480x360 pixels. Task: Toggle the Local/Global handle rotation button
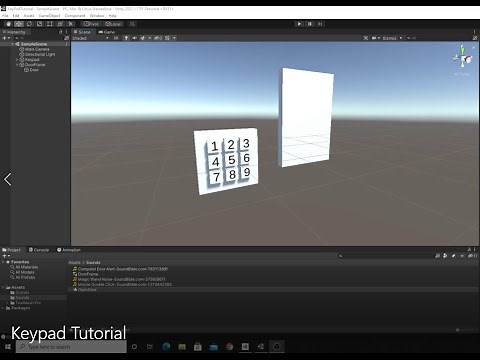click(x=113, y=24)
